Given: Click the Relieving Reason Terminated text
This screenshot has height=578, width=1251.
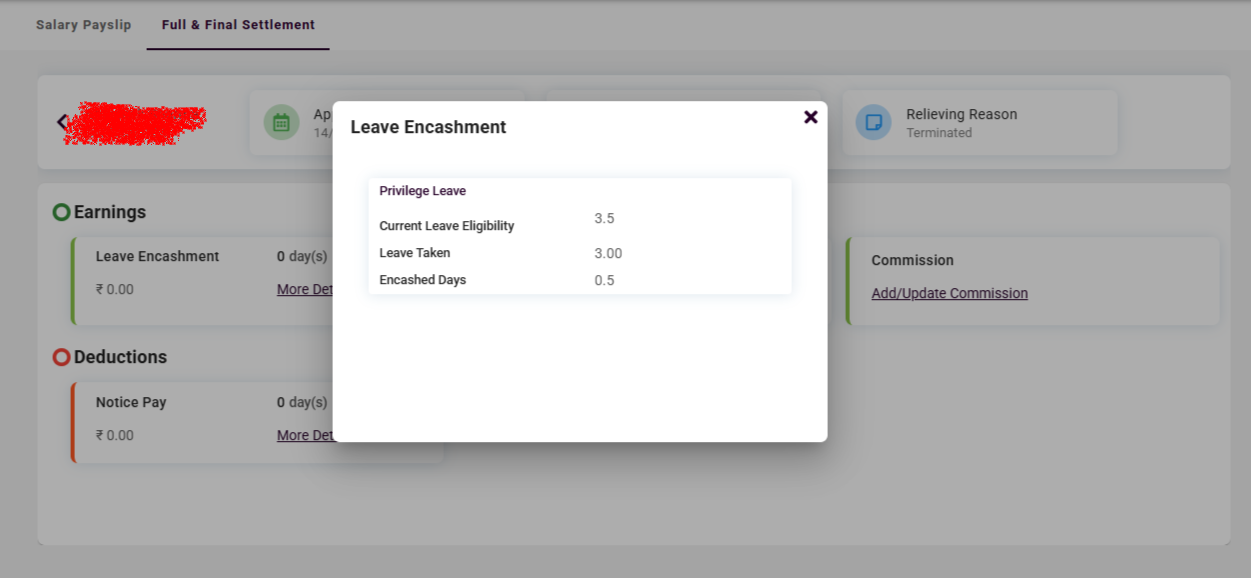Looking at the screenshot, I should click(x=938, y=133).
